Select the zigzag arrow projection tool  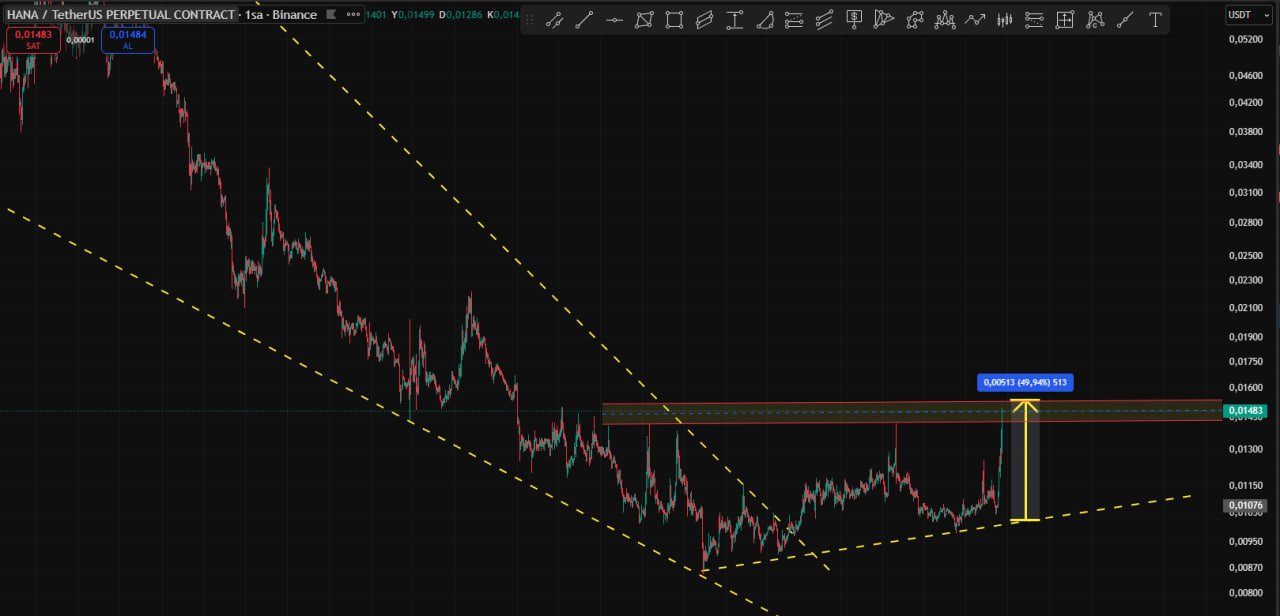[x=975, y=20]
